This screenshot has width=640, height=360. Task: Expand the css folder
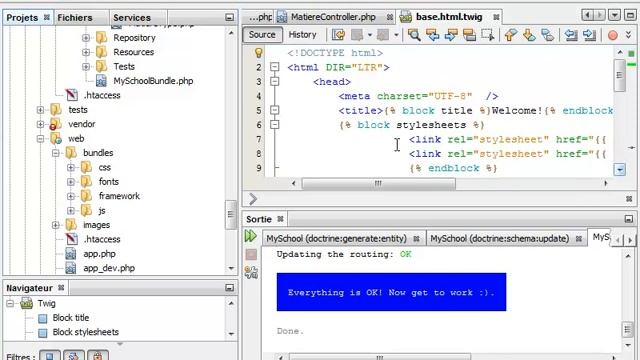[x=71, y=167]
